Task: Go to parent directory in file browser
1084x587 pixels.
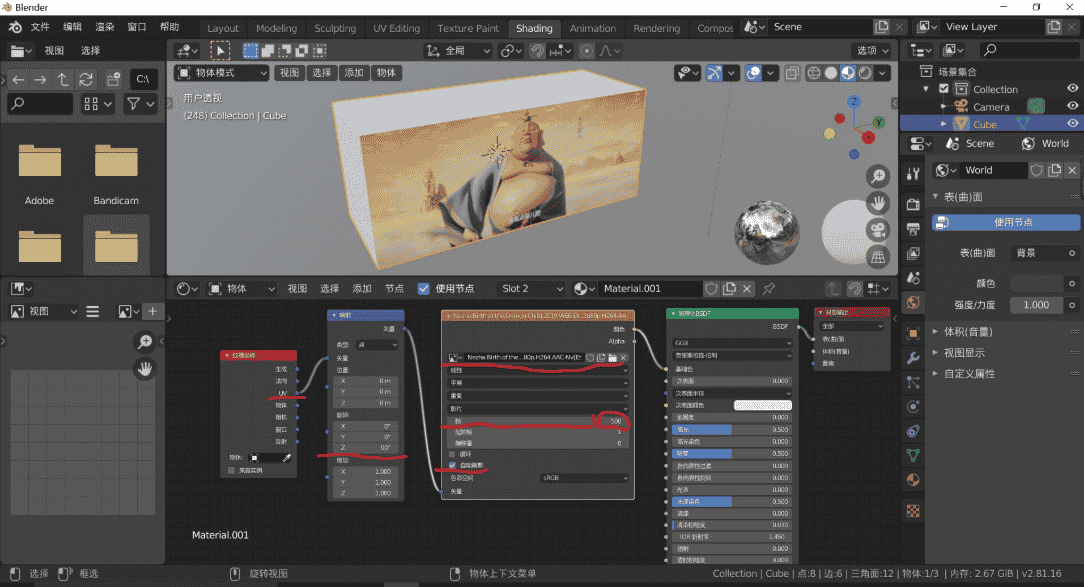Action: [63, 79]
